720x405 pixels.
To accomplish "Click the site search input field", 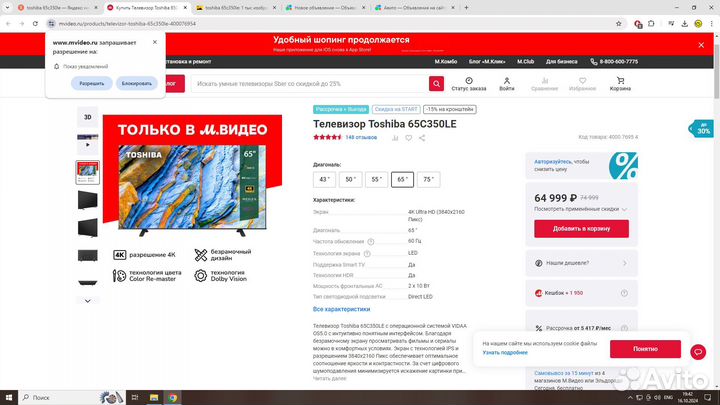I will 310,84.
